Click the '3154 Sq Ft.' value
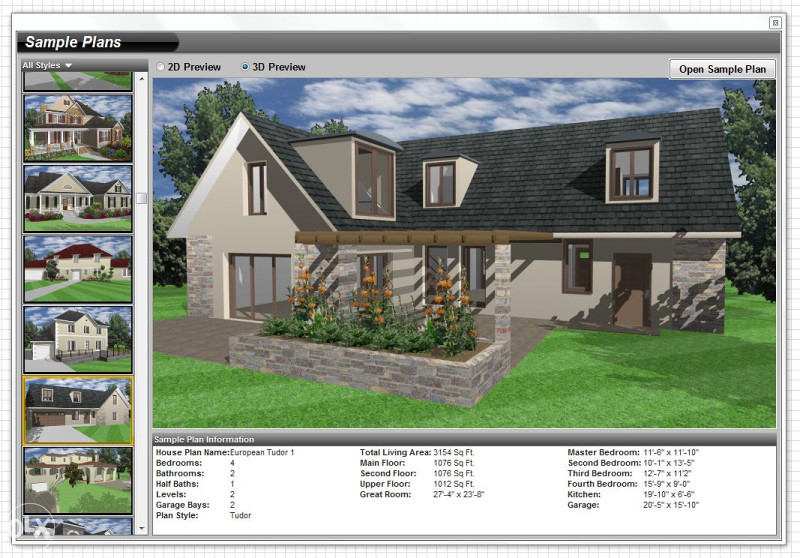The image size is (800, 558). click(x=454, y=452)
